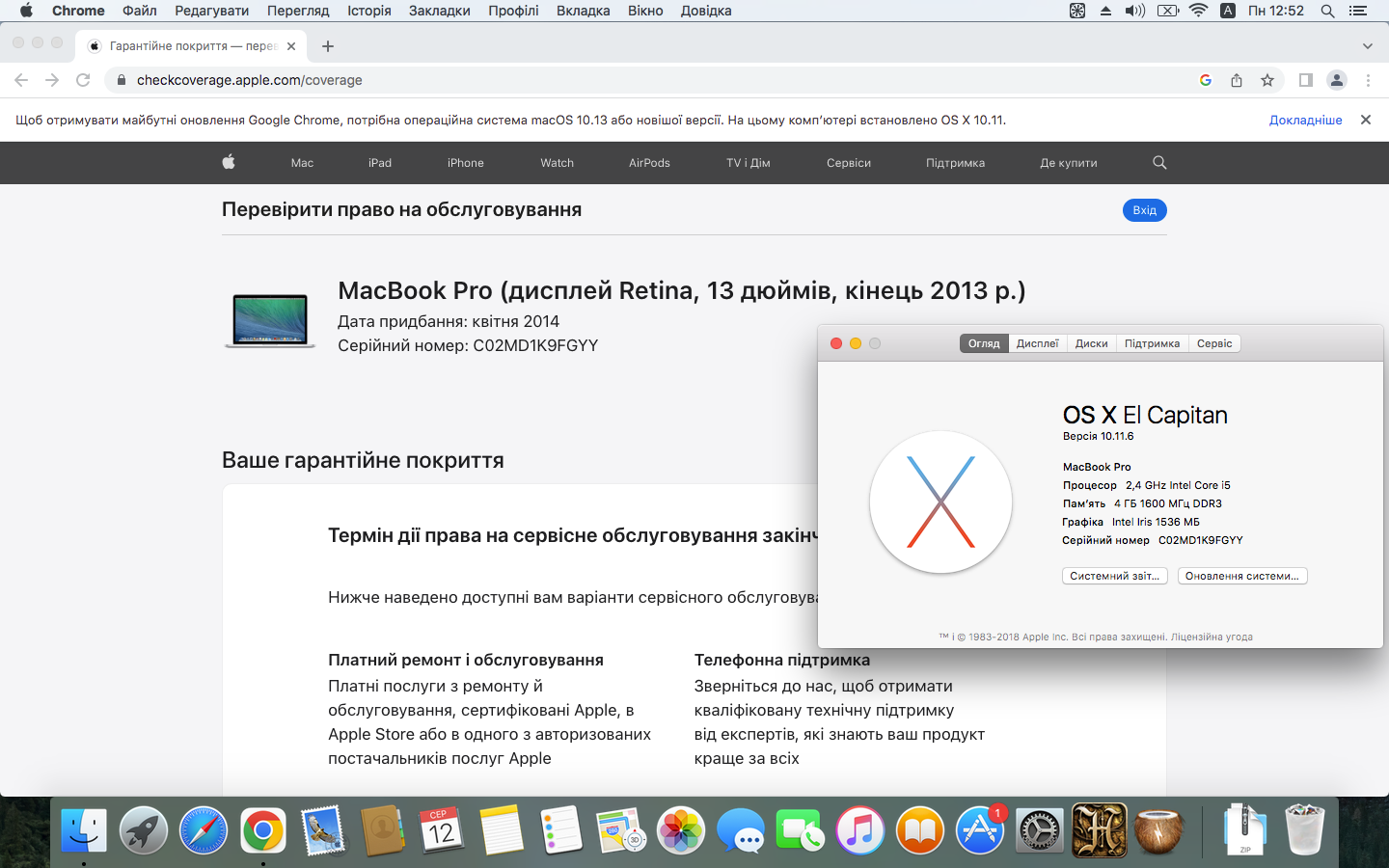Switch to Дисплеї tab
Viewport: 1389px width, 868px height.
(1037, 343)
